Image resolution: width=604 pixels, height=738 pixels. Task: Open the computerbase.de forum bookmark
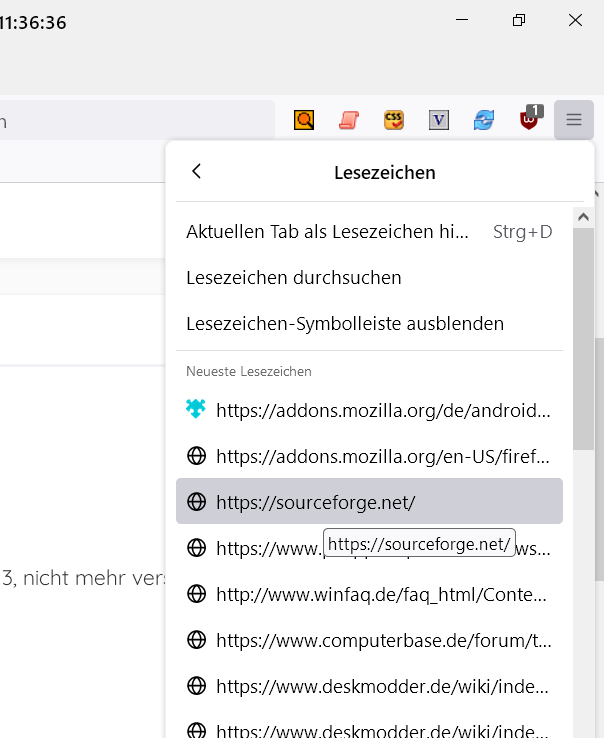click(382, 640)
